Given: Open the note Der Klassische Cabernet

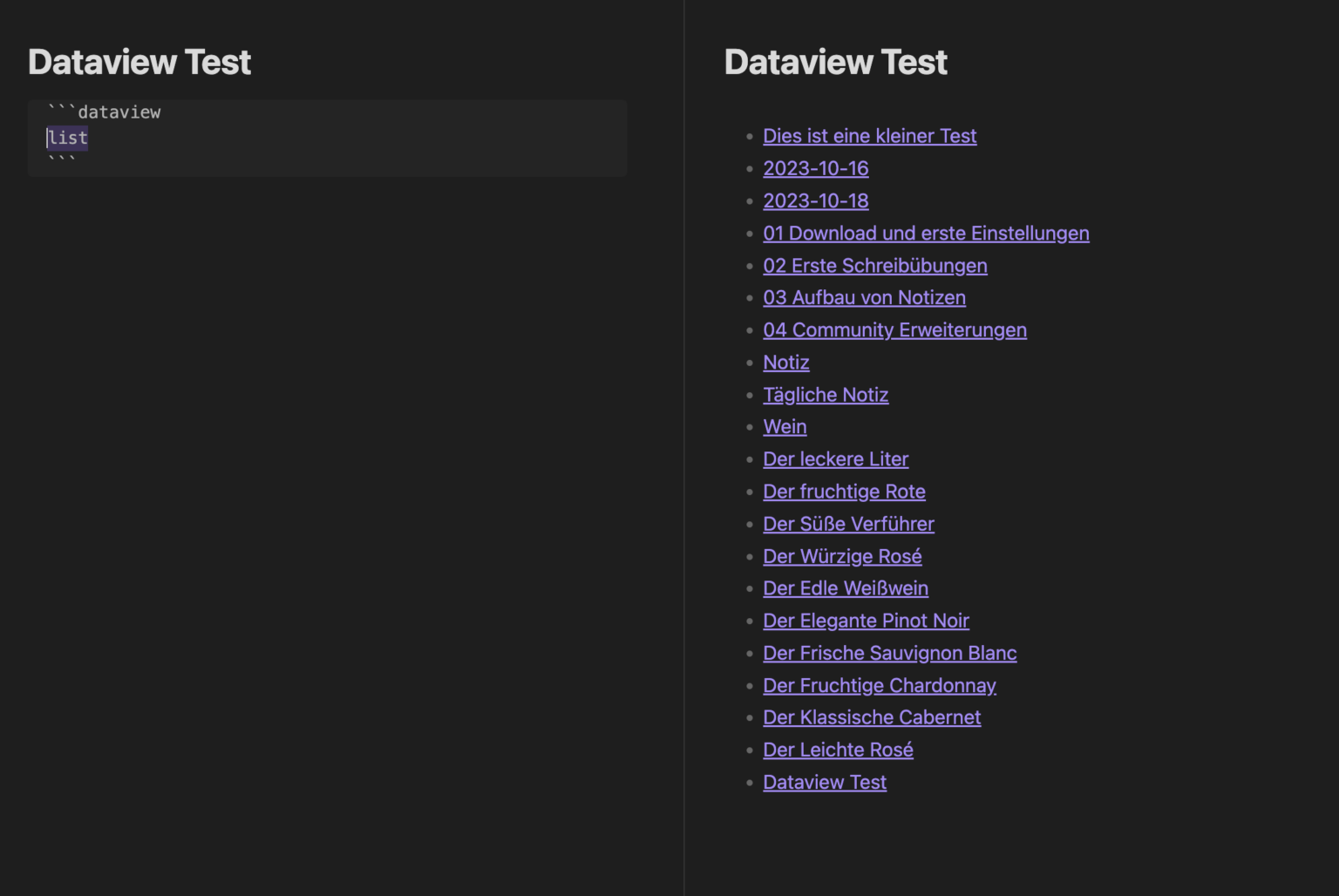Looking at the screenshot, I should click(x=872, y=716).
